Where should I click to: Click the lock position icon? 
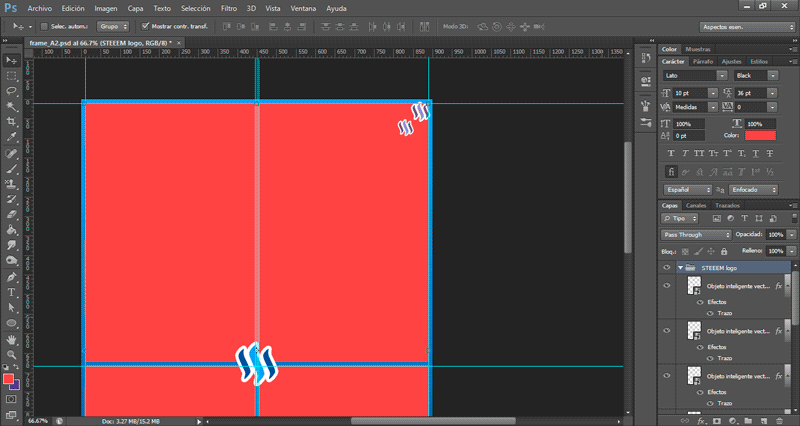pyautogui.click(x=711, y=252)
